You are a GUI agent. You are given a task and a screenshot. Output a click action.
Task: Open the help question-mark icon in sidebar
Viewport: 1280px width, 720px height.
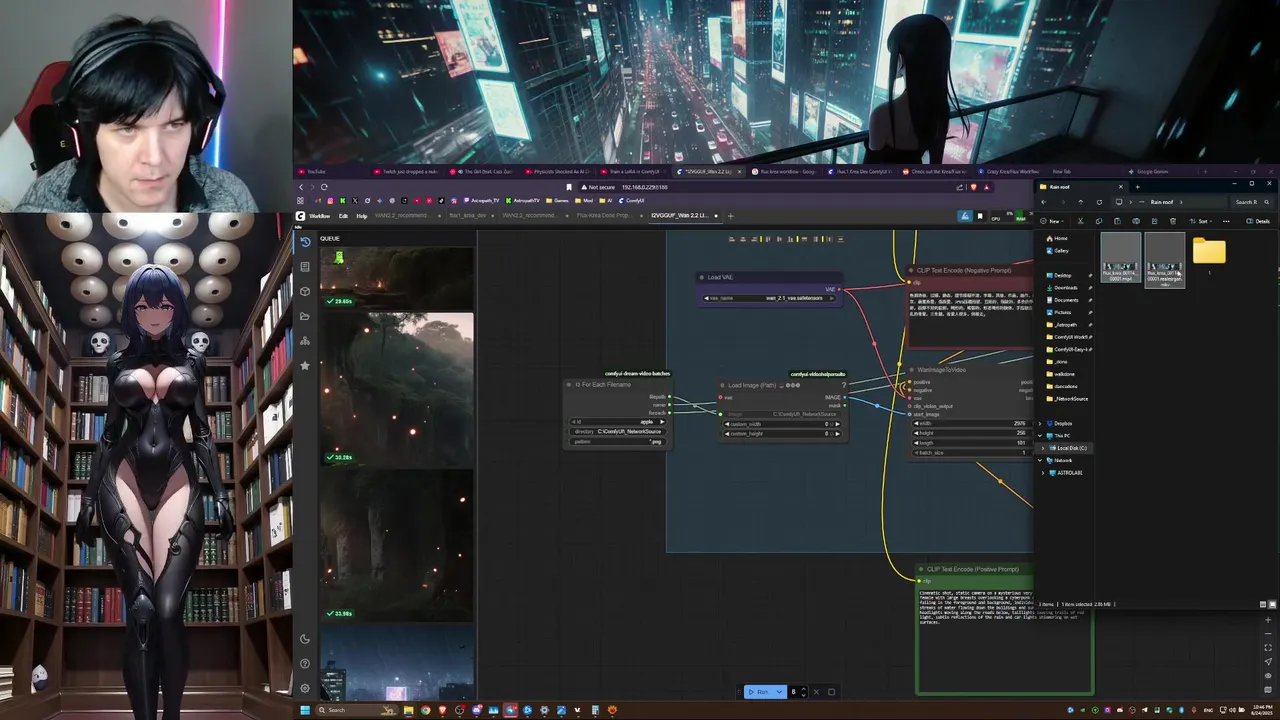(x=305, y=663)
